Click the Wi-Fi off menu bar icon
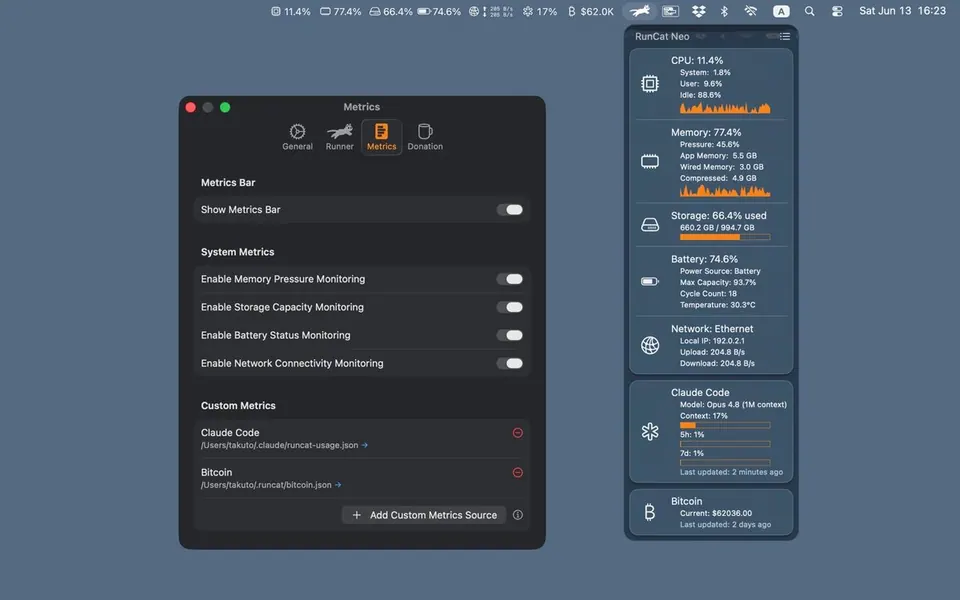This screenshot has width=960, height=600. coord(751,11)
